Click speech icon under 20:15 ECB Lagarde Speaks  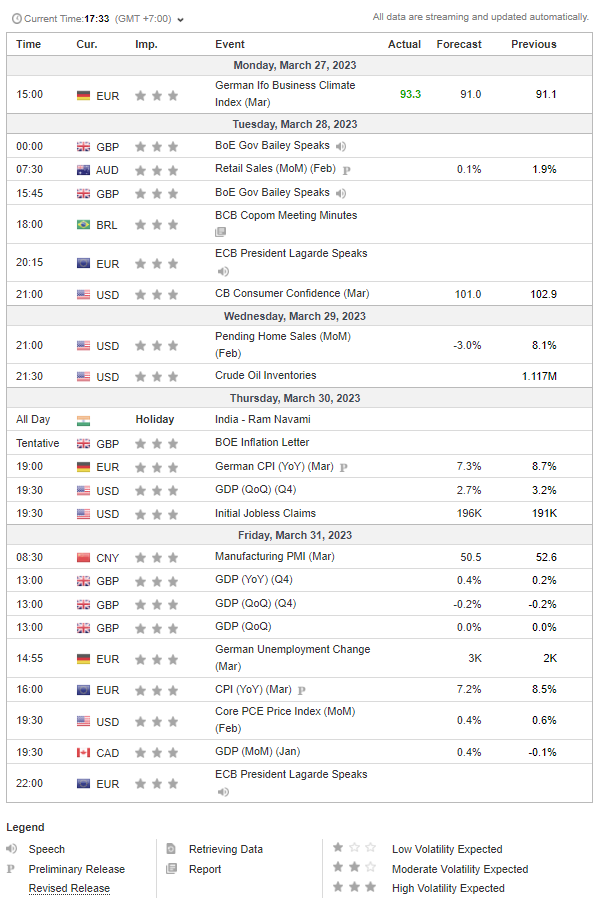tap(223, 271)
